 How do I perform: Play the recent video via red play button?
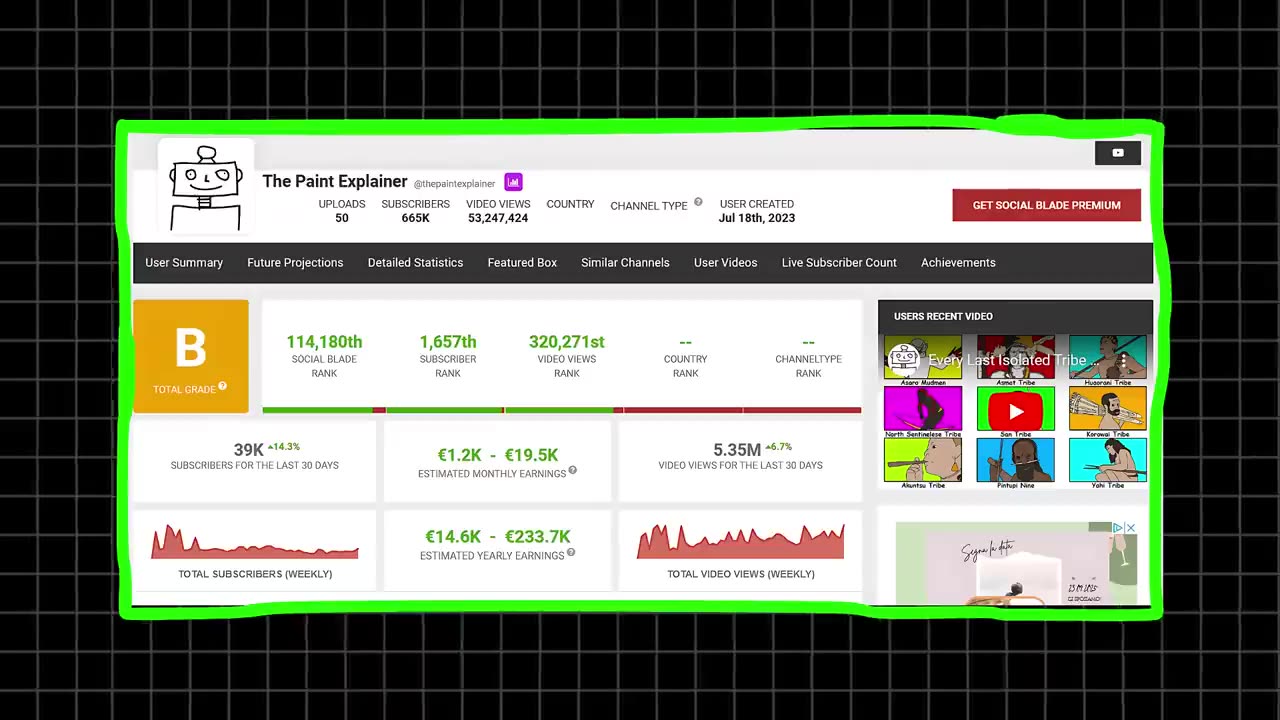click(1015, 410)
